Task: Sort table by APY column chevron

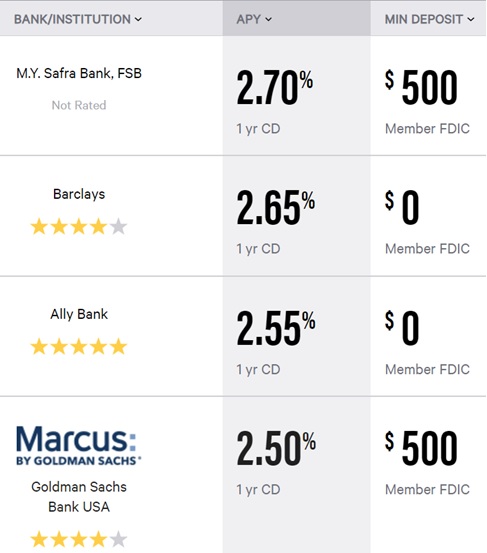Action: pos(268,19)
